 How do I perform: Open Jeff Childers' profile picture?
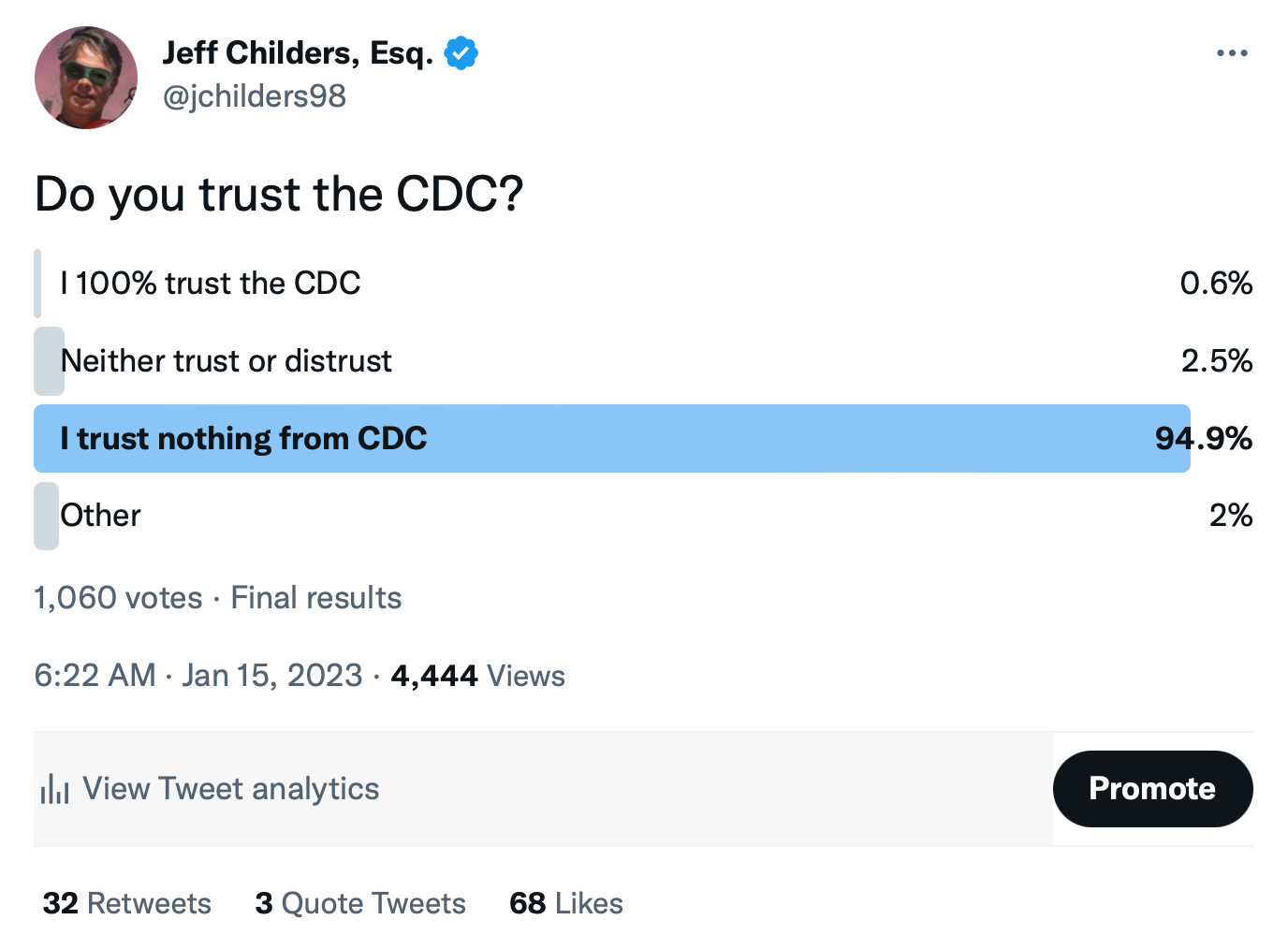(x=86, y=78)
